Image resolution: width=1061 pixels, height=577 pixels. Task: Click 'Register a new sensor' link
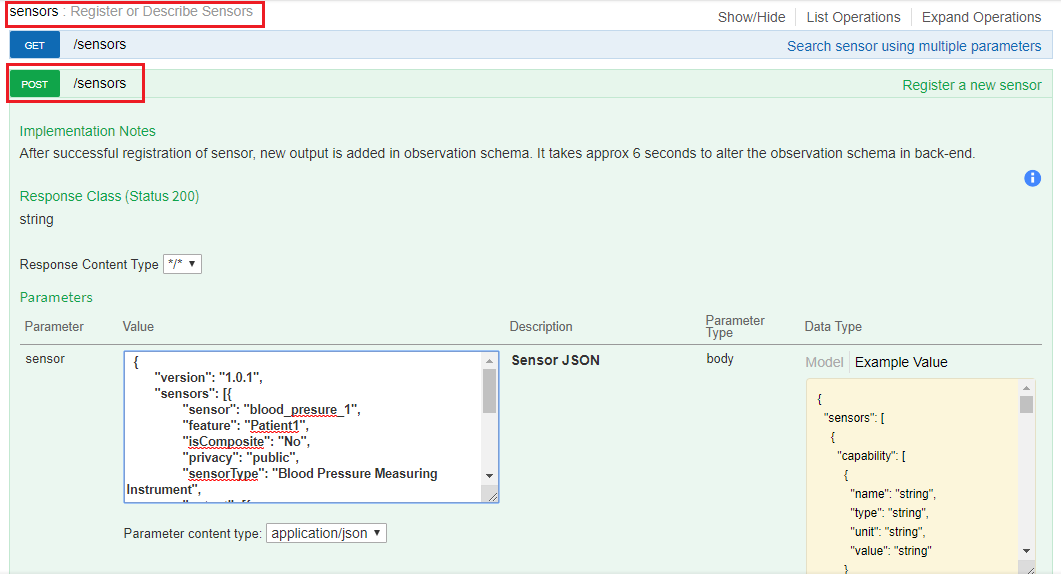coord(972,85)
